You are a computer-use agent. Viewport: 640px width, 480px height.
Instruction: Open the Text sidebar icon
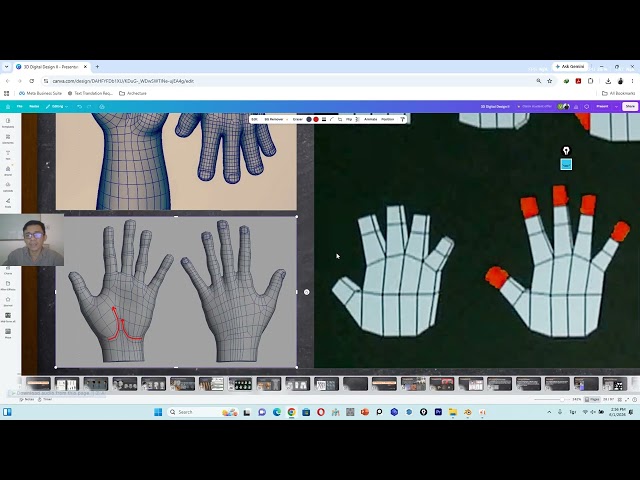click(8, 155)
